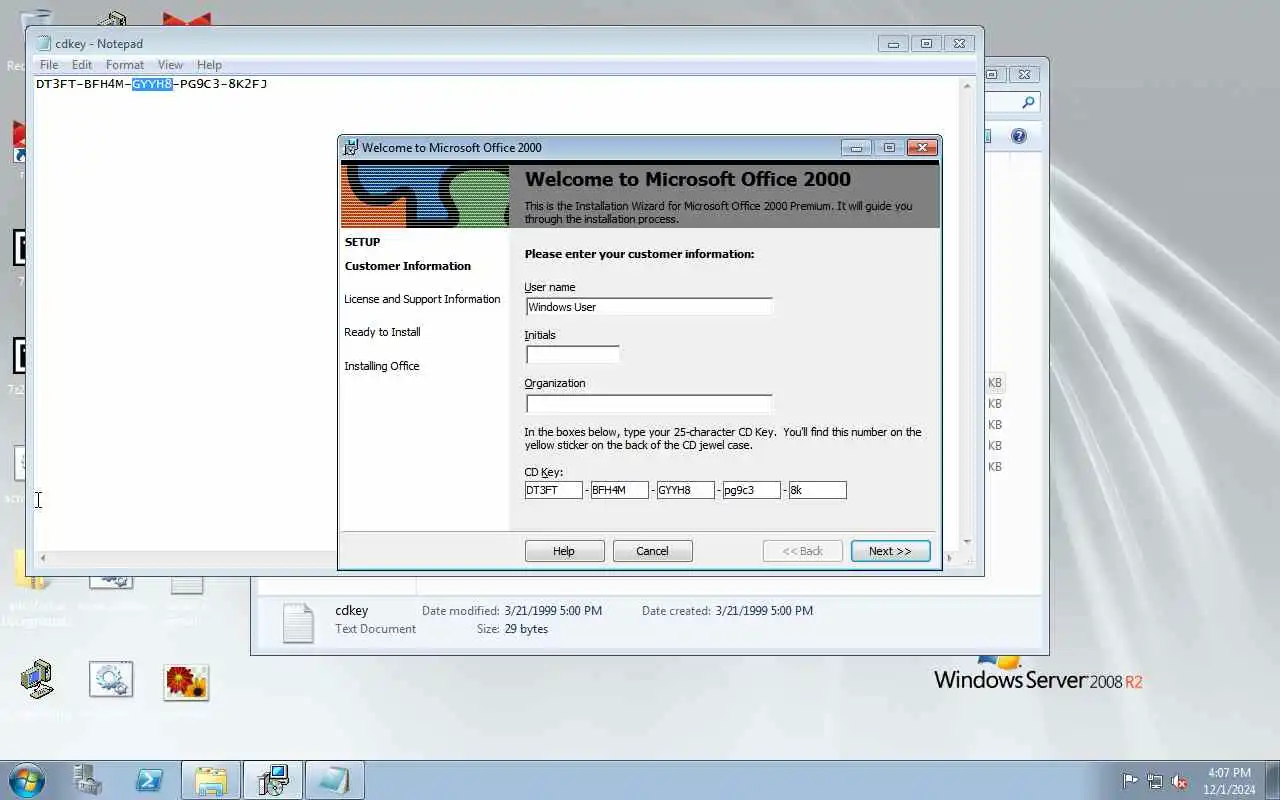Maximize the Office 2000 setup window
Viewport: 1280px width, 800px height.
(x=889, y=147)
